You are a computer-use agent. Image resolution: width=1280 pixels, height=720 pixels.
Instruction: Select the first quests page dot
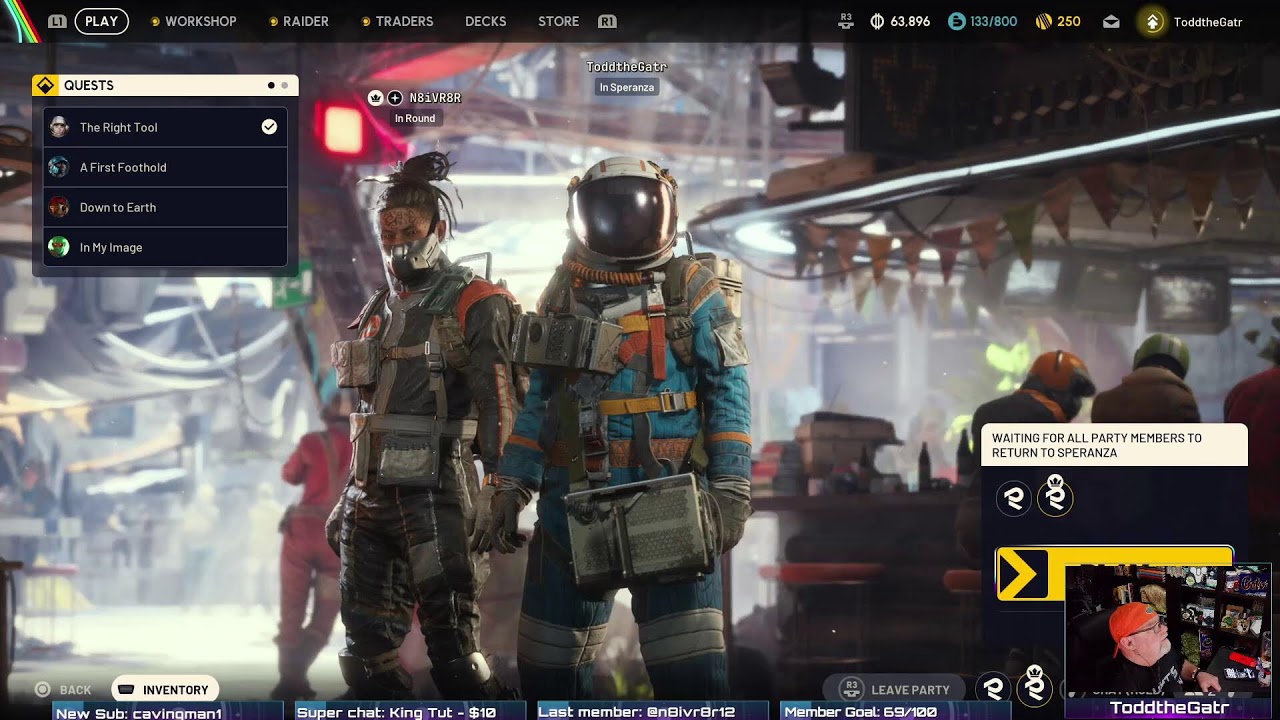tap(271, 86)
